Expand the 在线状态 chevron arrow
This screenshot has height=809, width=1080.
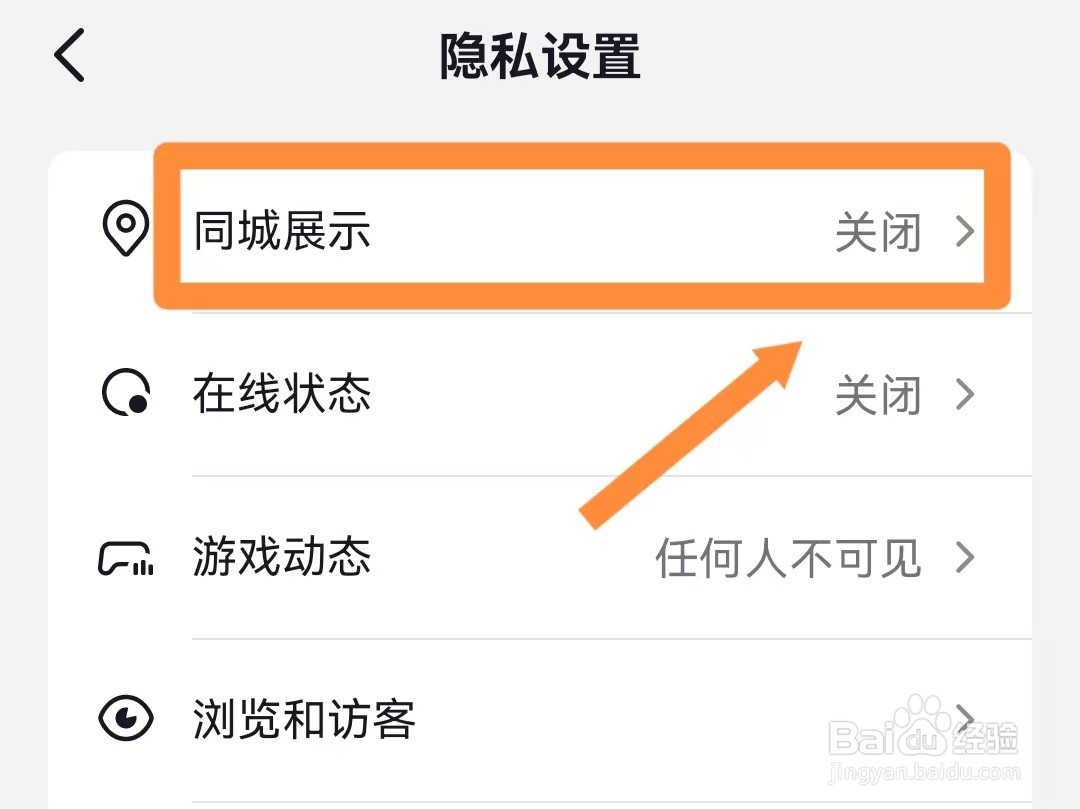pos(965,395)
